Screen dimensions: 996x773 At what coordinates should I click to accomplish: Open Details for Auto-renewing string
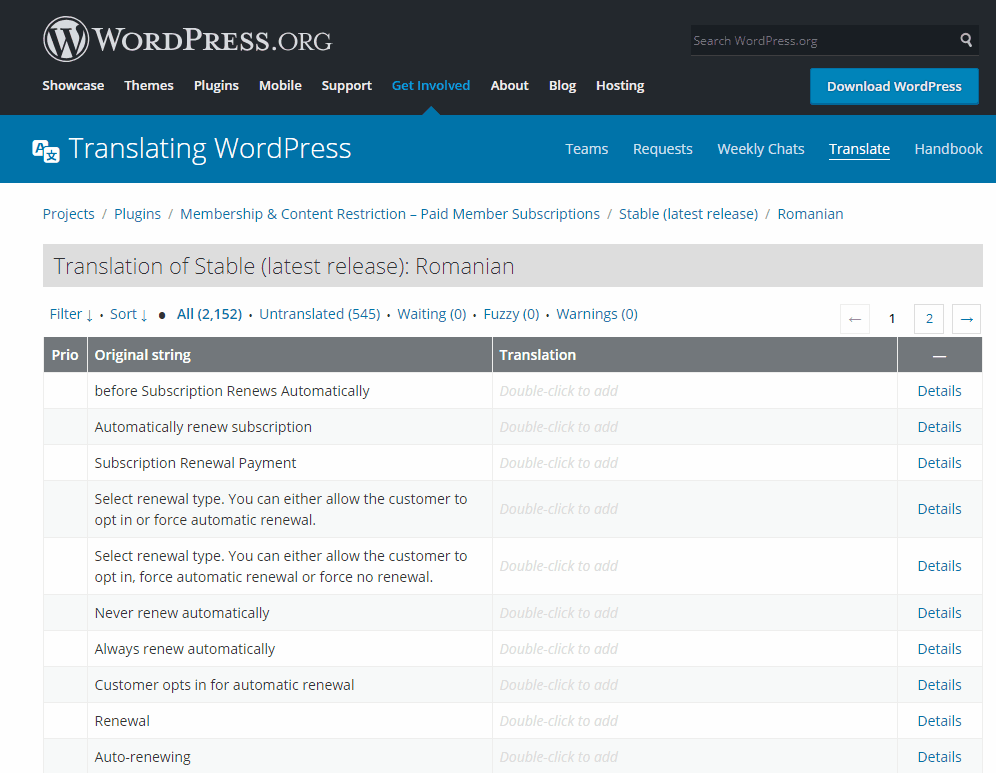pyautogui.click(x=939, y=757)
